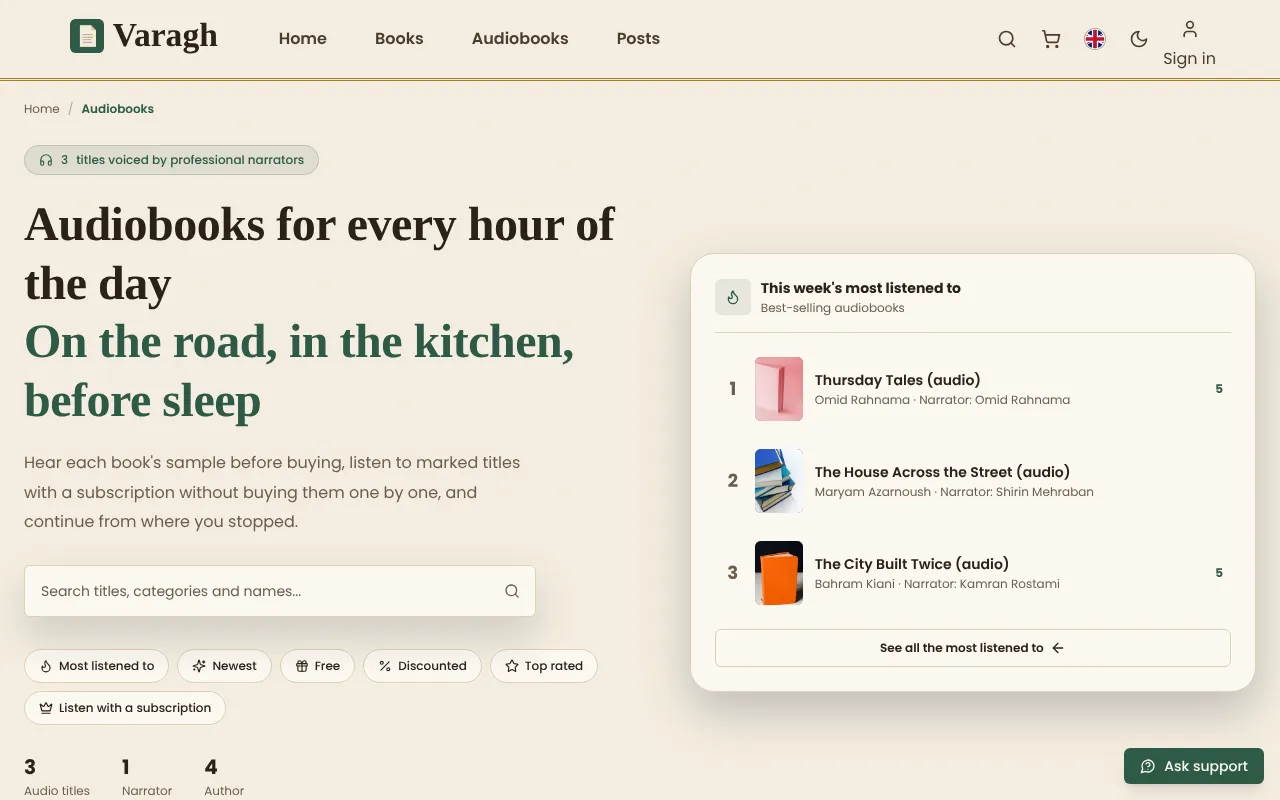Viewport: 1280px width, 800px height.
Task: Navigate to the Posts menu item
Action: click(x=638, y=39)
